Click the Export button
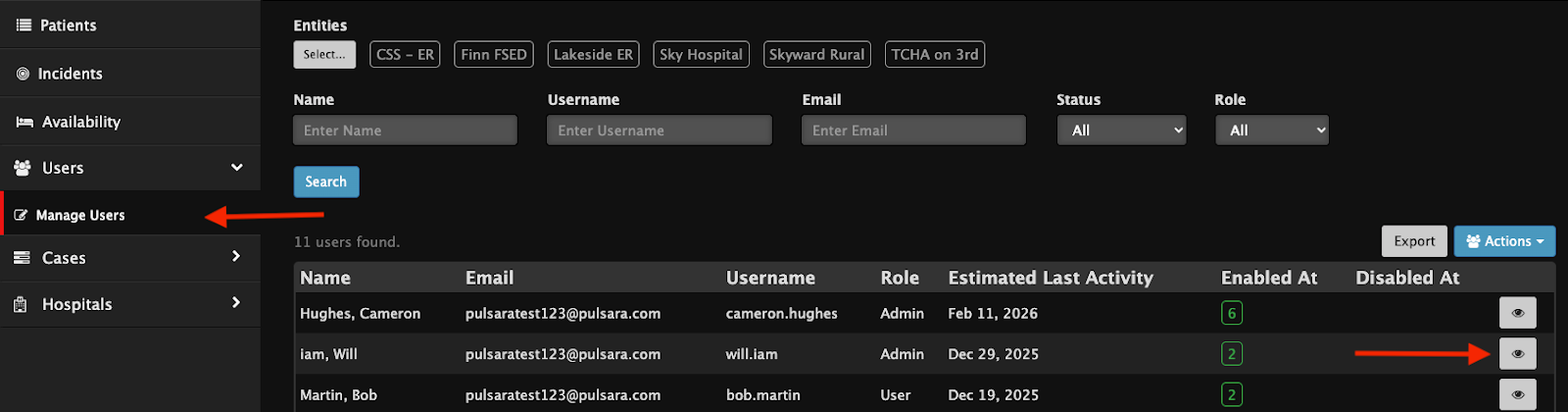This screenshot has height=412, width=1568. (1414, 241)
